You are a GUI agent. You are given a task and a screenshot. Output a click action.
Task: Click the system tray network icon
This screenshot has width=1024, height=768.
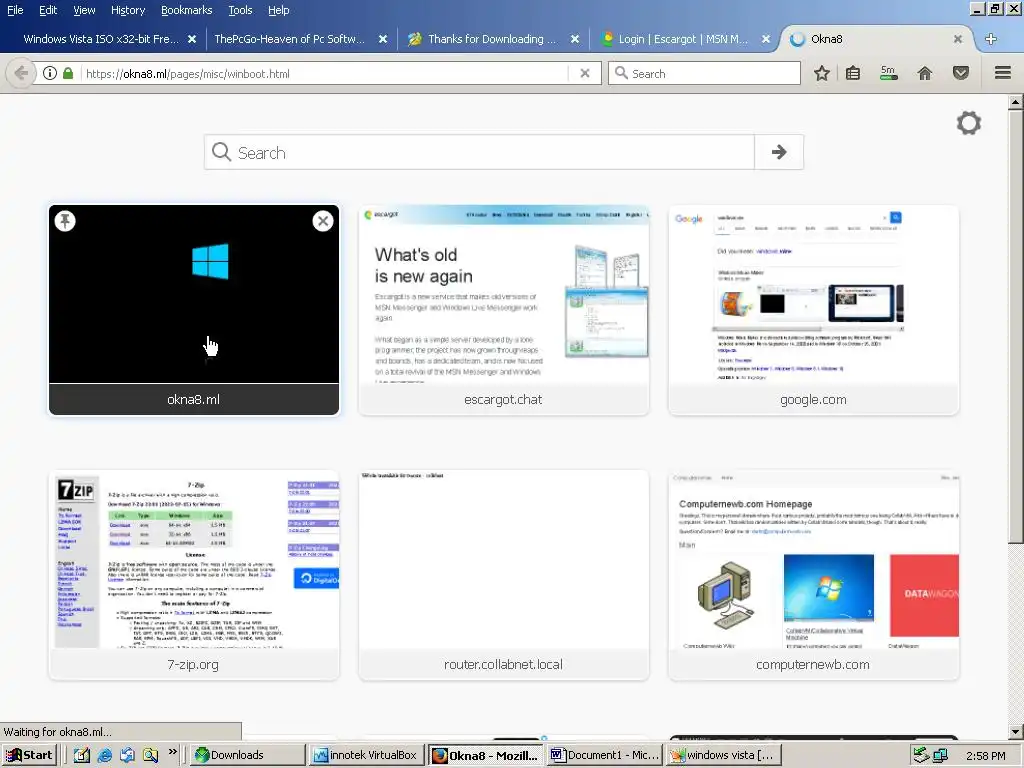coord(940,756)
